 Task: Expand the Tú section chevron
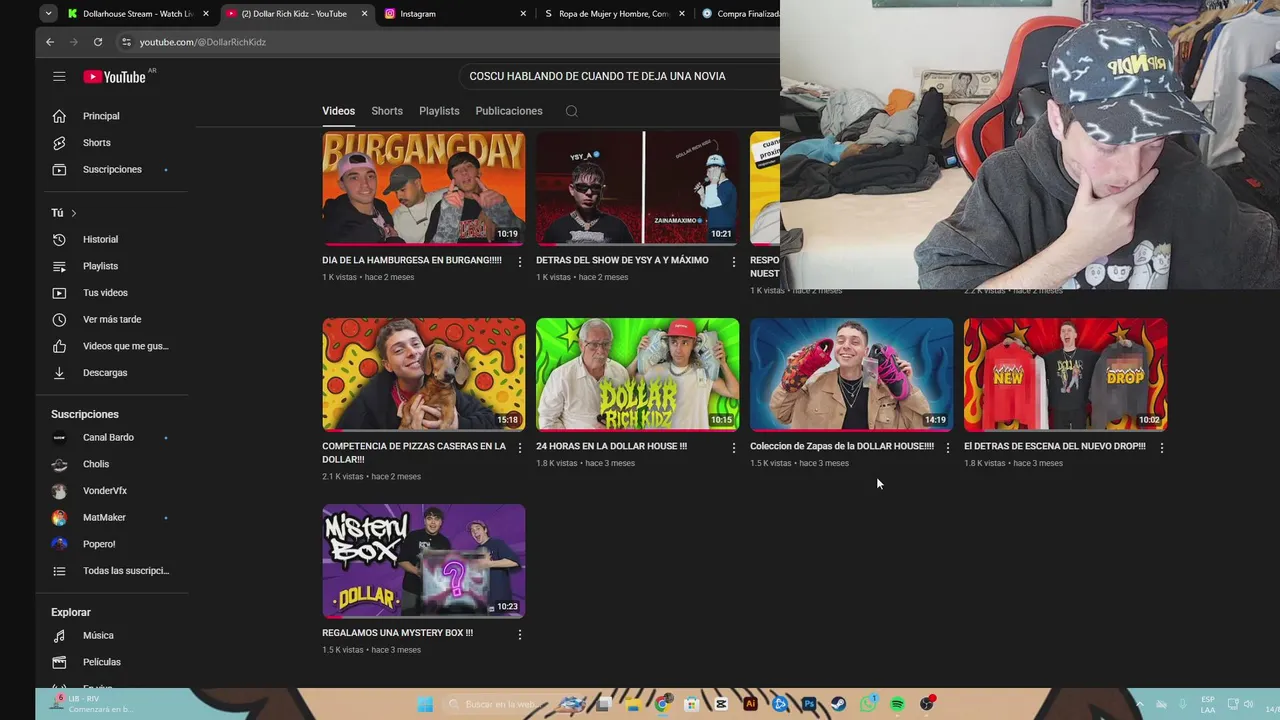coord(73,213)
